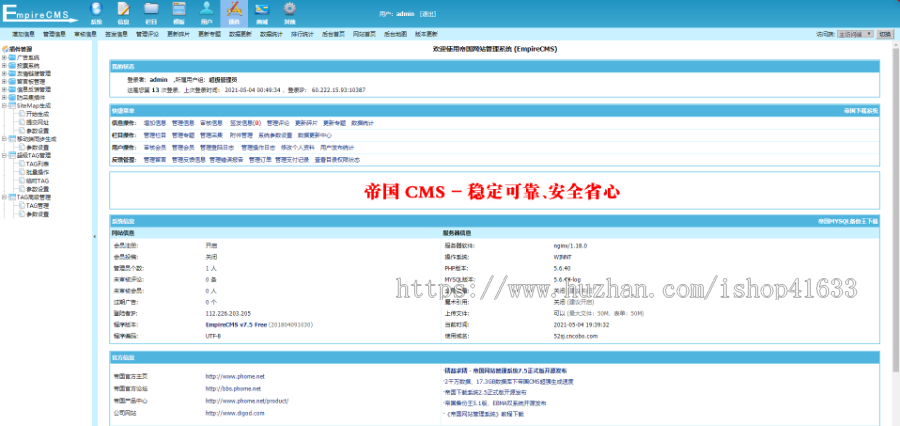Click the 退出 logout link
Image resolution: width=900 pixels, height=426 pixels.
[x=428, y=13]
